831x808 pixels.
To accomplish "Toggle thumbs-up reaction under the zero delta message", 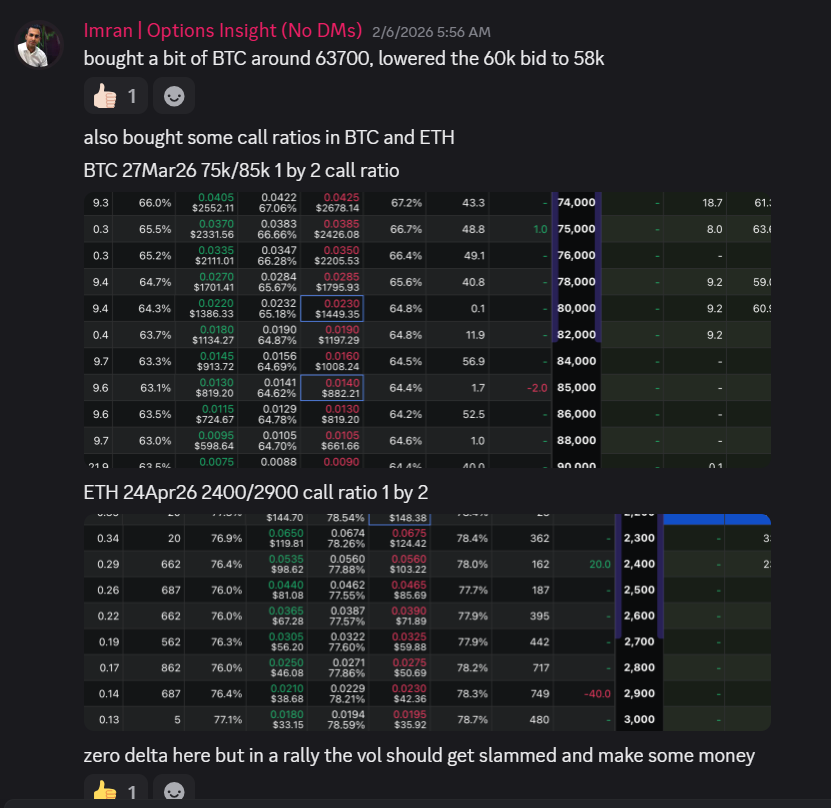I will [x=115, y=793].
